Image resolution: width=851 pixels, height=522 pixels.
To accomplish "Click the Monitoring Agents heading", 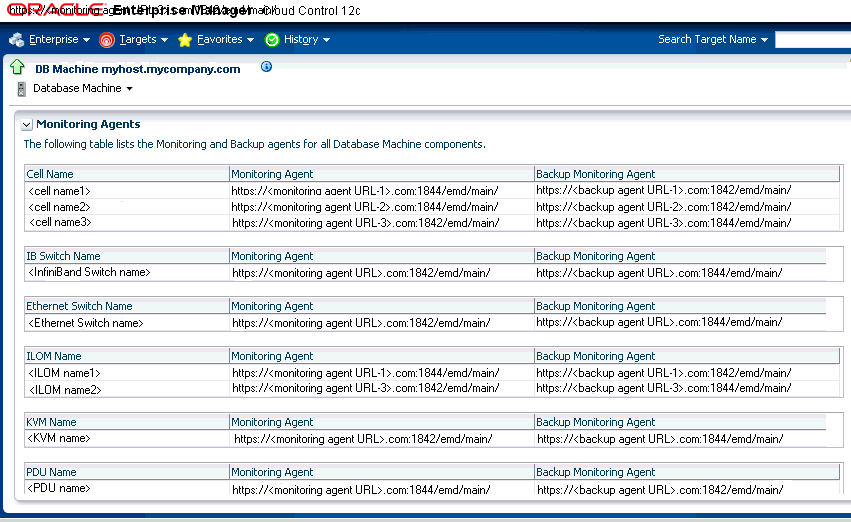I will (88, 124).
